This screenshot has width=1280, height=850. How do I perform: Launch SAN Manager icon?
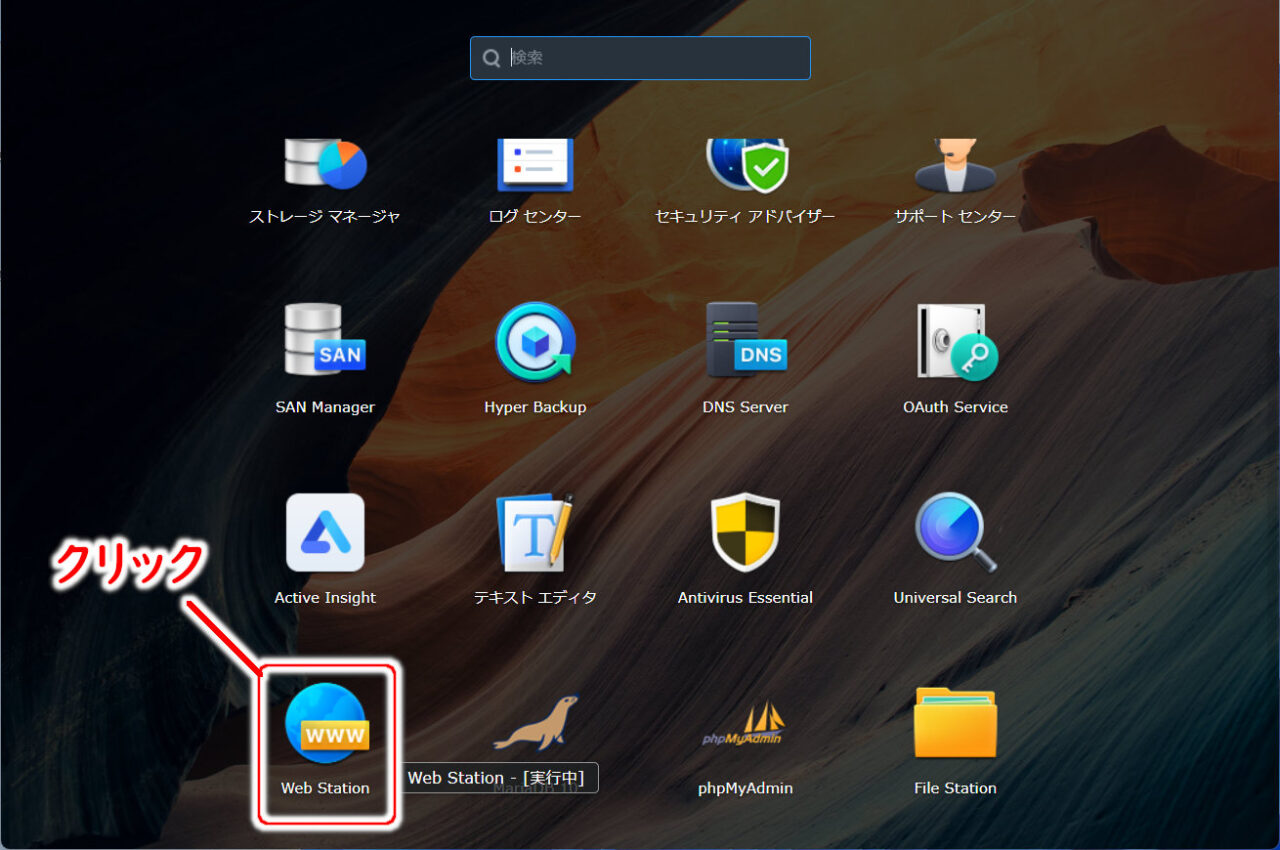(325, 341)
